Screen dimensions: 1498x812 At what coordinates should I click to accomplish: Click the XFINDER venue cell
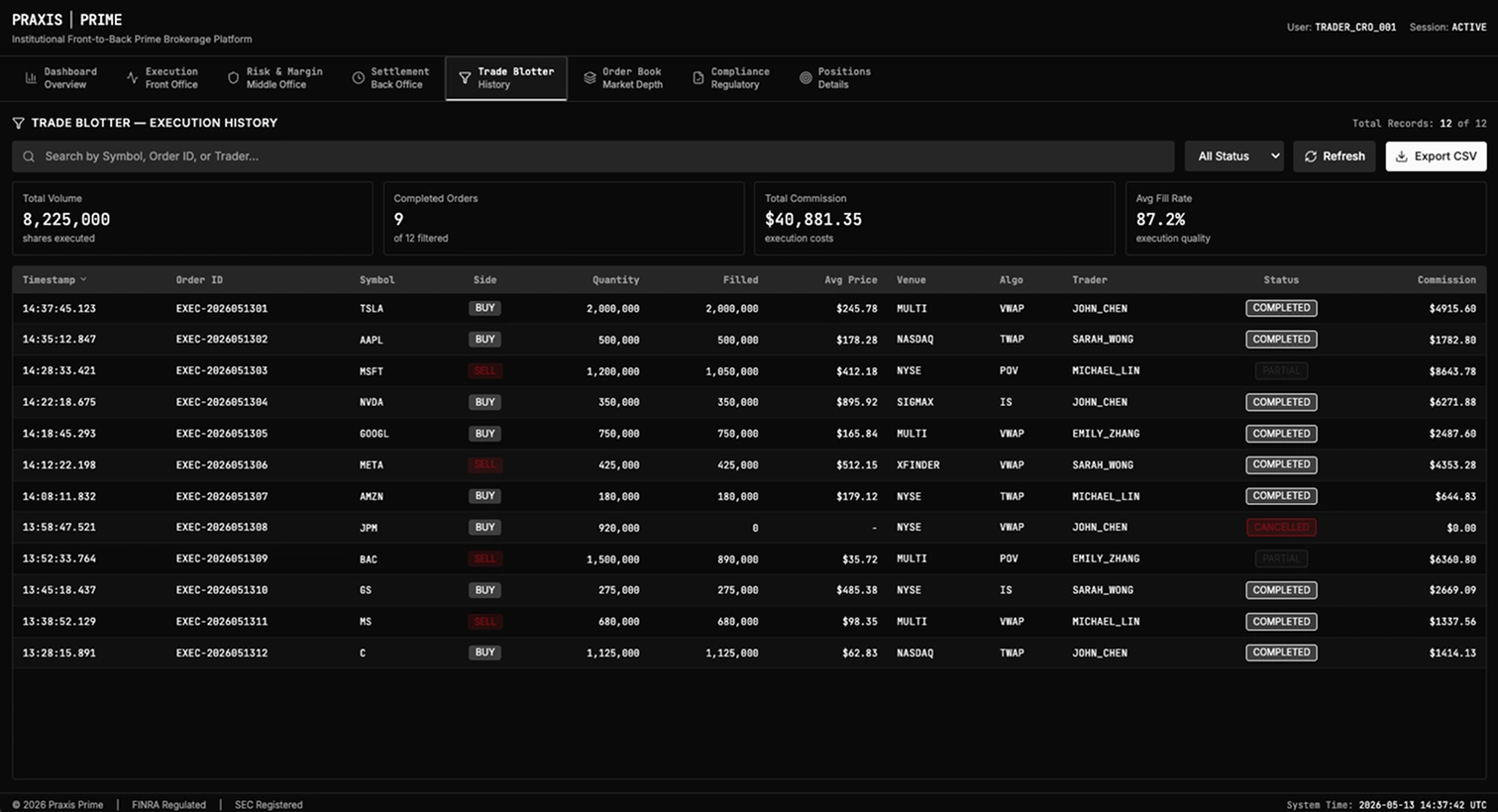918,465
